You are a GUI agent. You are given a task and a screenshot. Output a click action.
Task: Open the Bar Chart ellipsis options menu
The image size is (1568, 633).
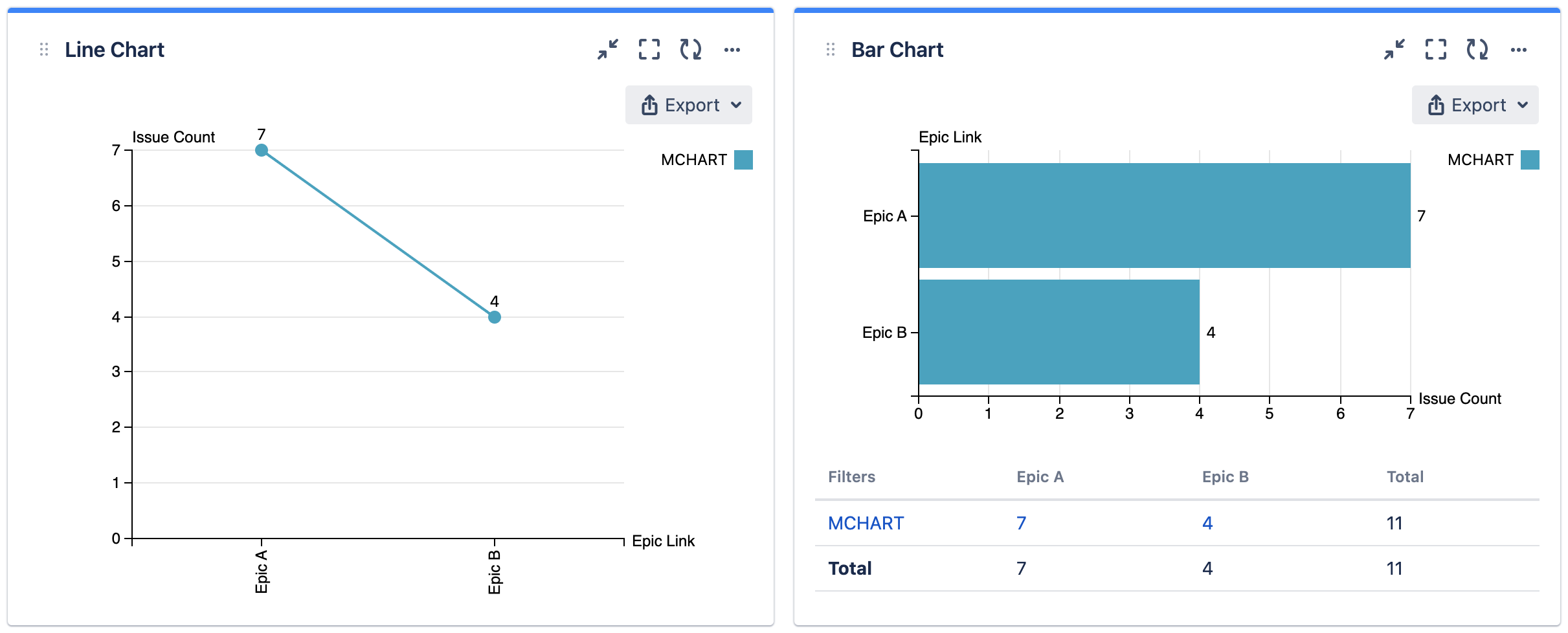(x=1520, y=49)
